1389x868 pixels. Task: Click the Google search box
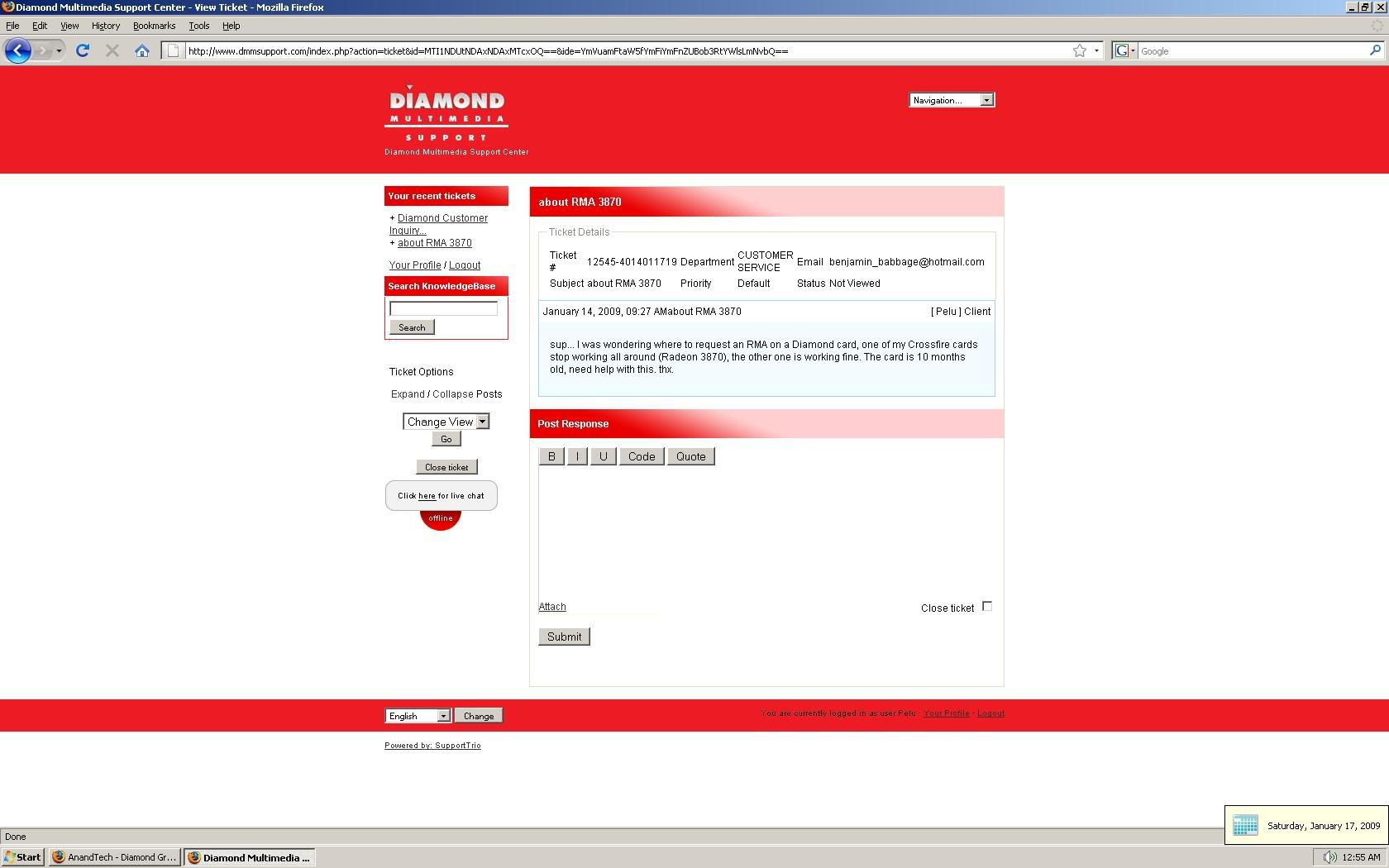point(1253,50)
